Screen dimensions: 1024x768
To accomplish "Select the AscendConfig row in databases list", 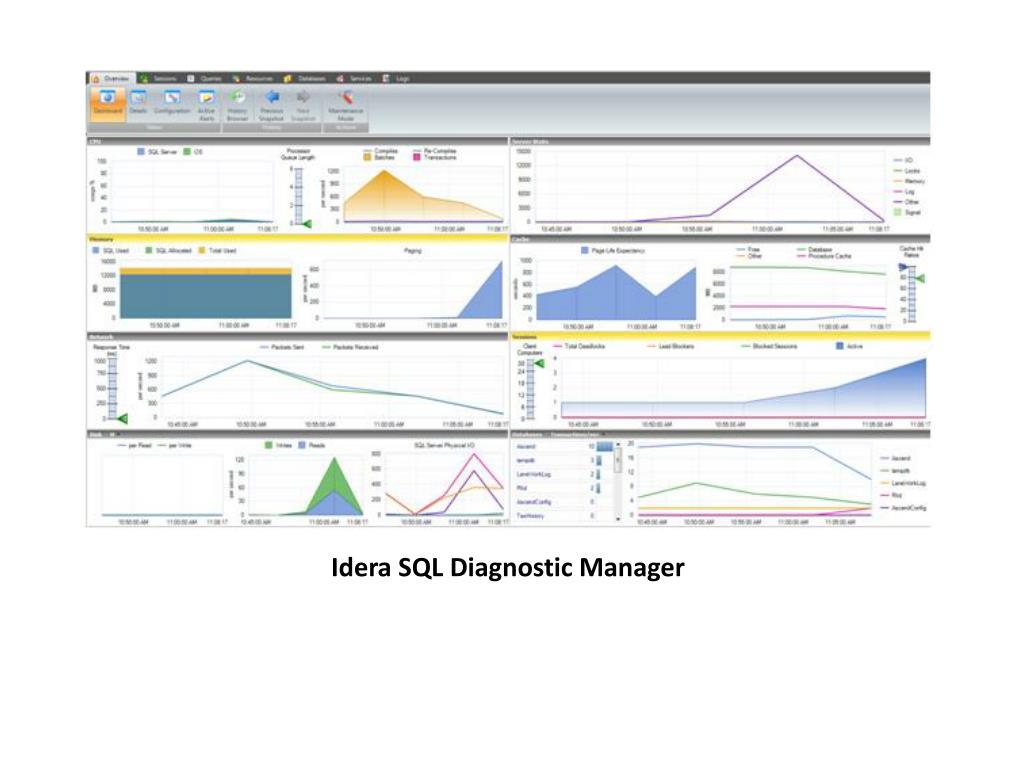I will pyautogui.click(x=564, y=502).
